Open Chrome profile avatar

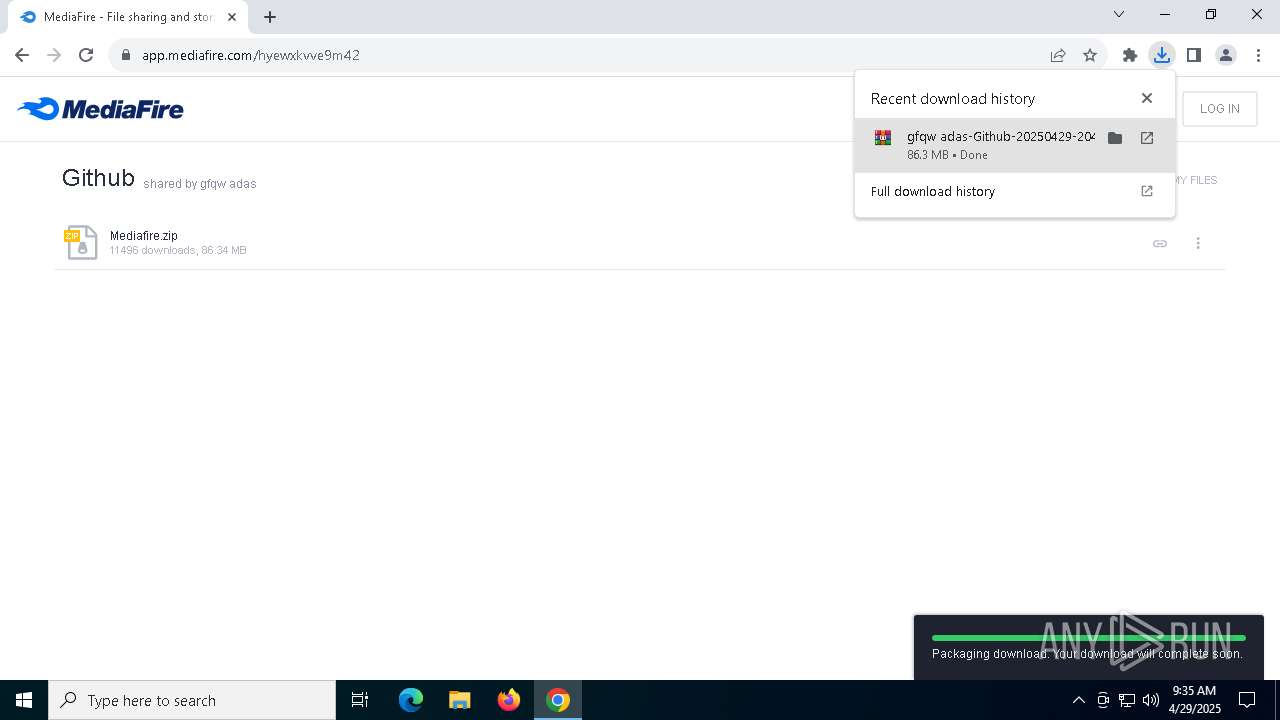click(1226, 55)
